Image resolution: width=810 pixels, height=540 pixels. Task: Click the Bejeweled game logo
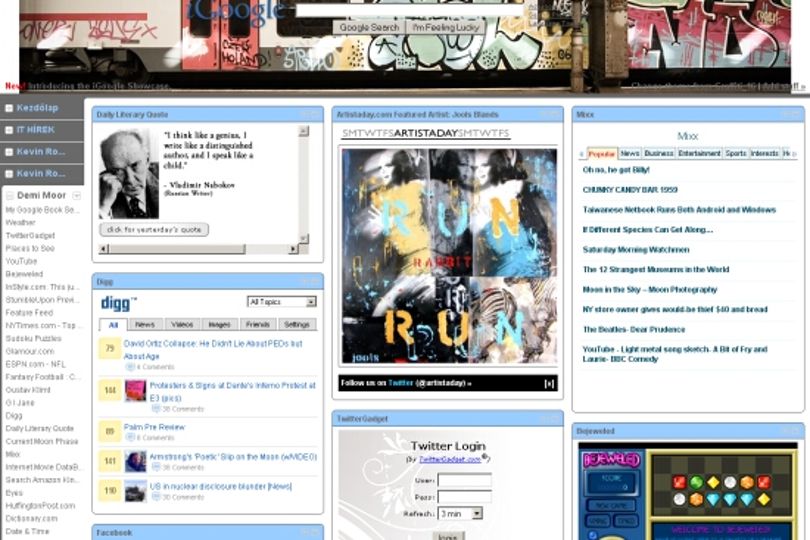[612, 459]
